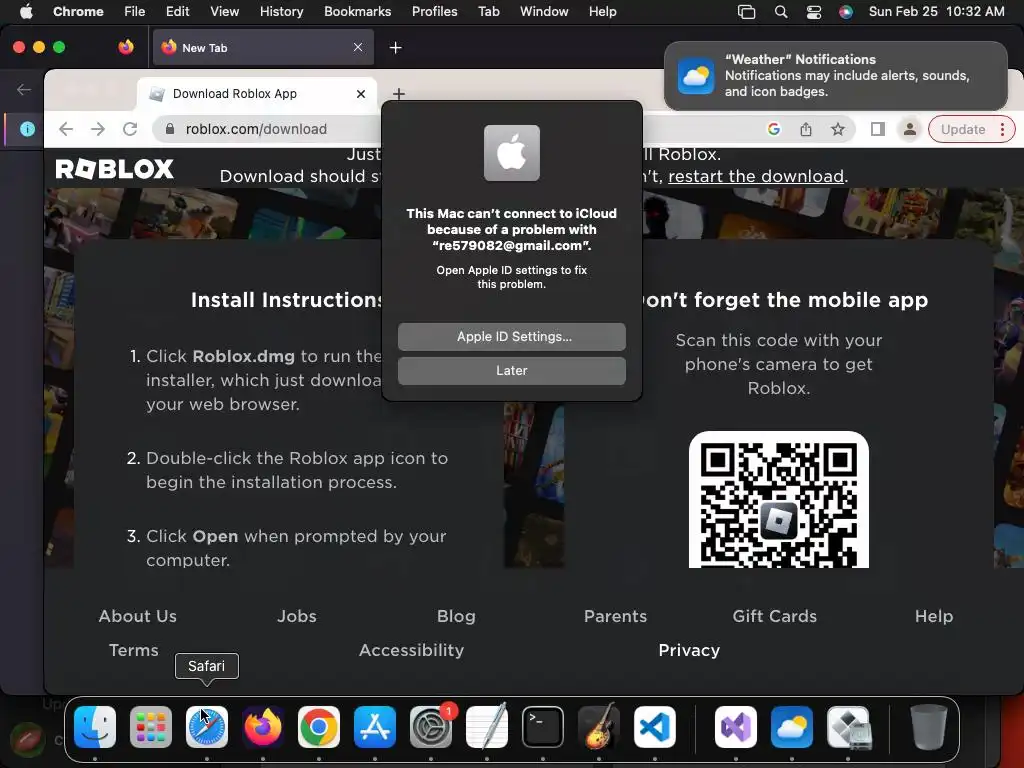Screen dimensions: 1024x768
Task: Dismiss the iCloud dialog with Later
Action: 511,371
